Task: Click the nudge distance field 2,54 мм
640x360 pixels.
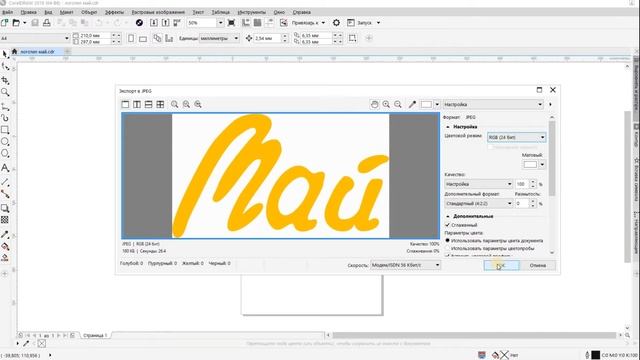Action: point(268,38)
